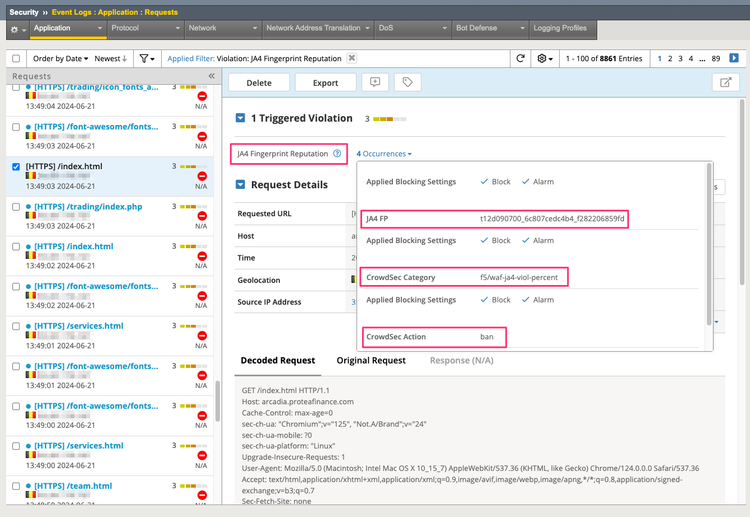Open the Order by Date dropdown
Viewport: 750px width, 517px height.
tap(62, 59)
